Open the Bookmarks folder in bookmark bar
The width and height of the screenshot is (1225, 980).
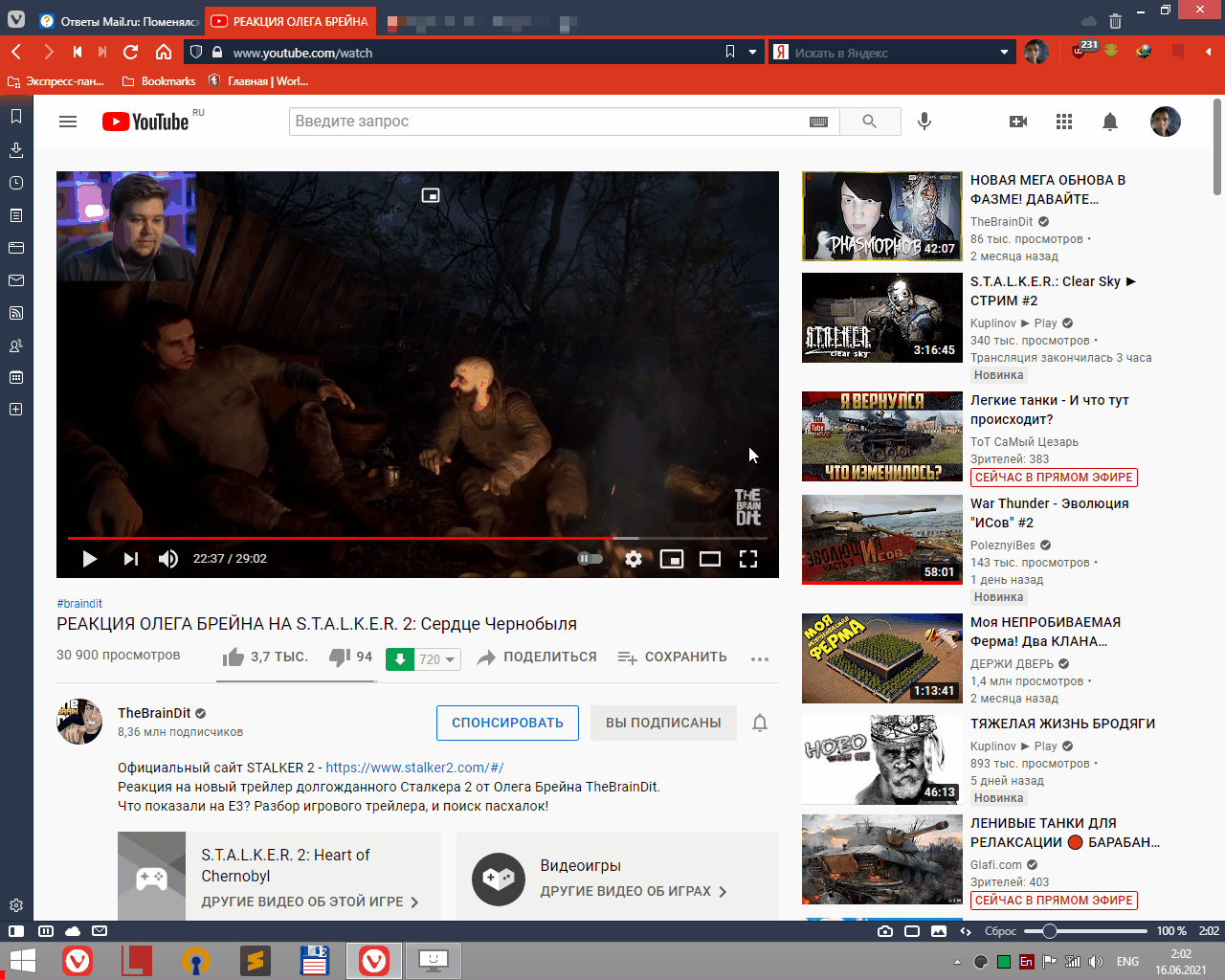pyautogui.click(x=159, y=81)
